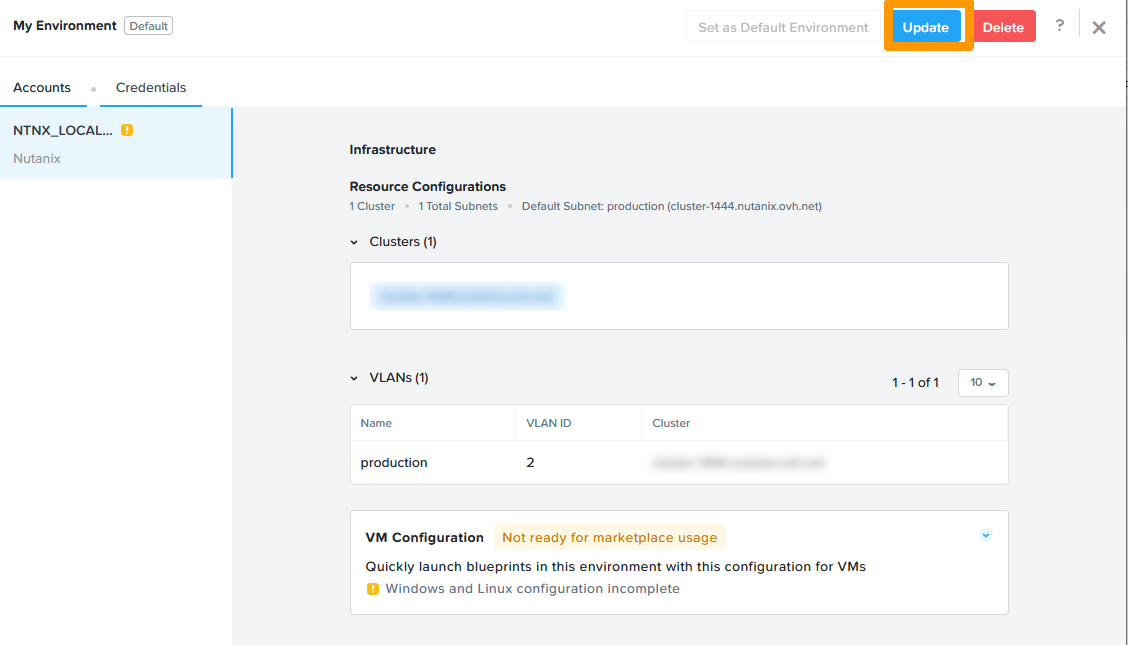The height and width of the screenshot is (645, 1128).
Task: Collapse the Clusters section
Action: (354, 241)
